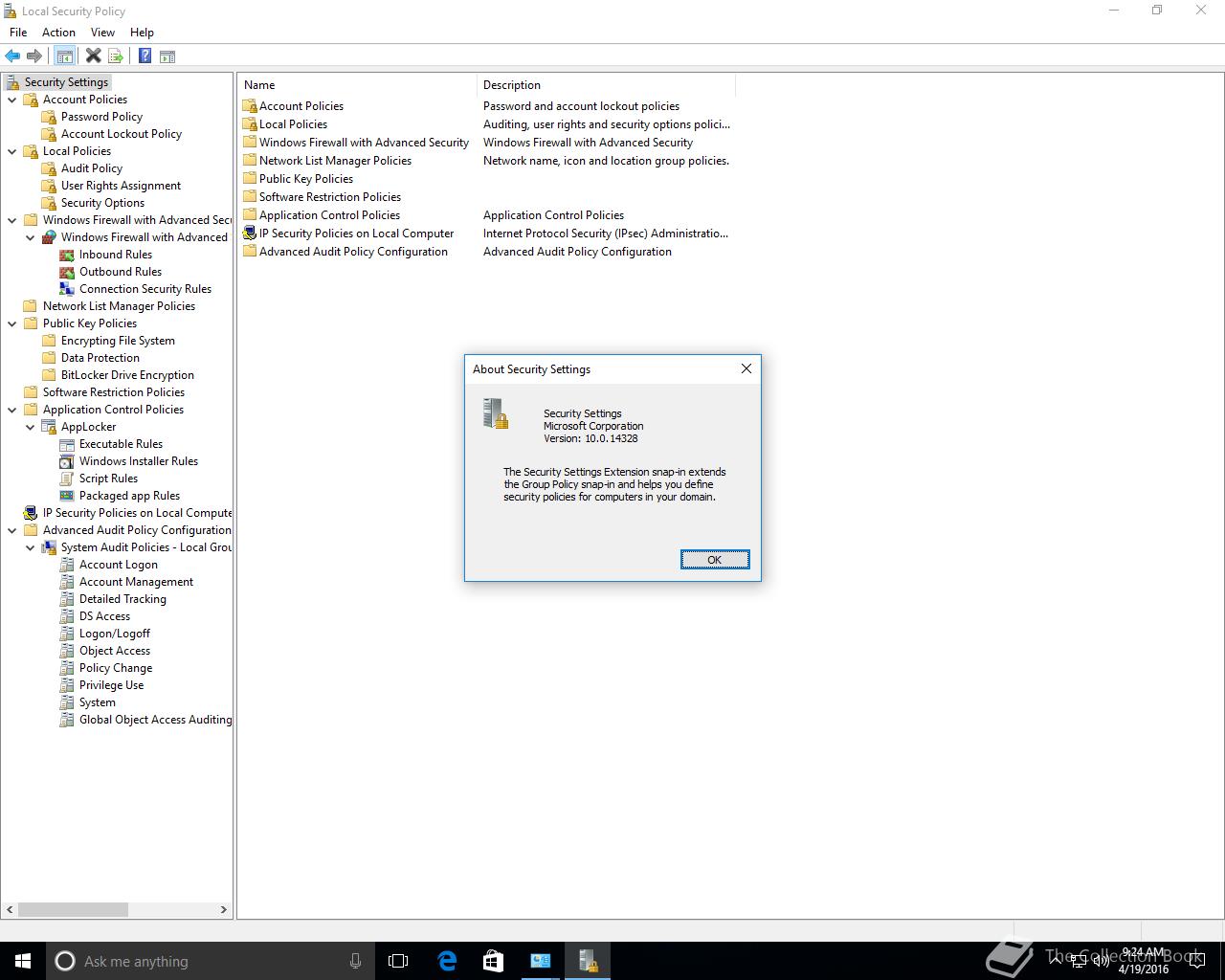This screenshot has width=1225, height=980.
Task: Collapse Public Key Policies tree node
Action: click(x=12, y=323)
